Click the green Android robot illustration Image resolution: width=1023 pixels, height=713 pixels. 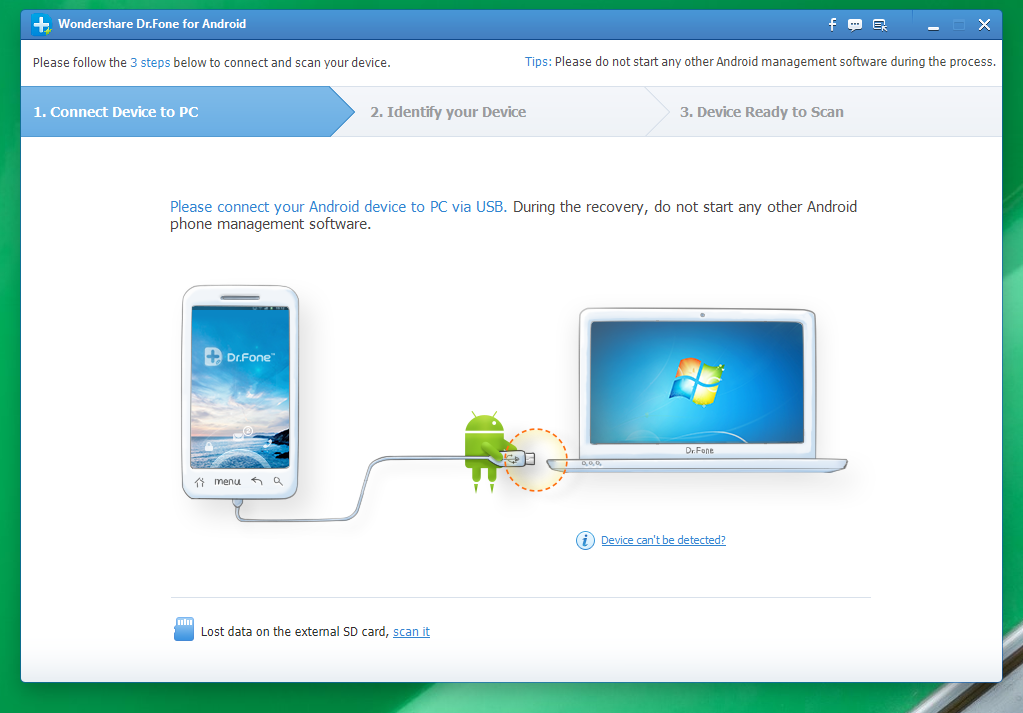tap(485, 451)
